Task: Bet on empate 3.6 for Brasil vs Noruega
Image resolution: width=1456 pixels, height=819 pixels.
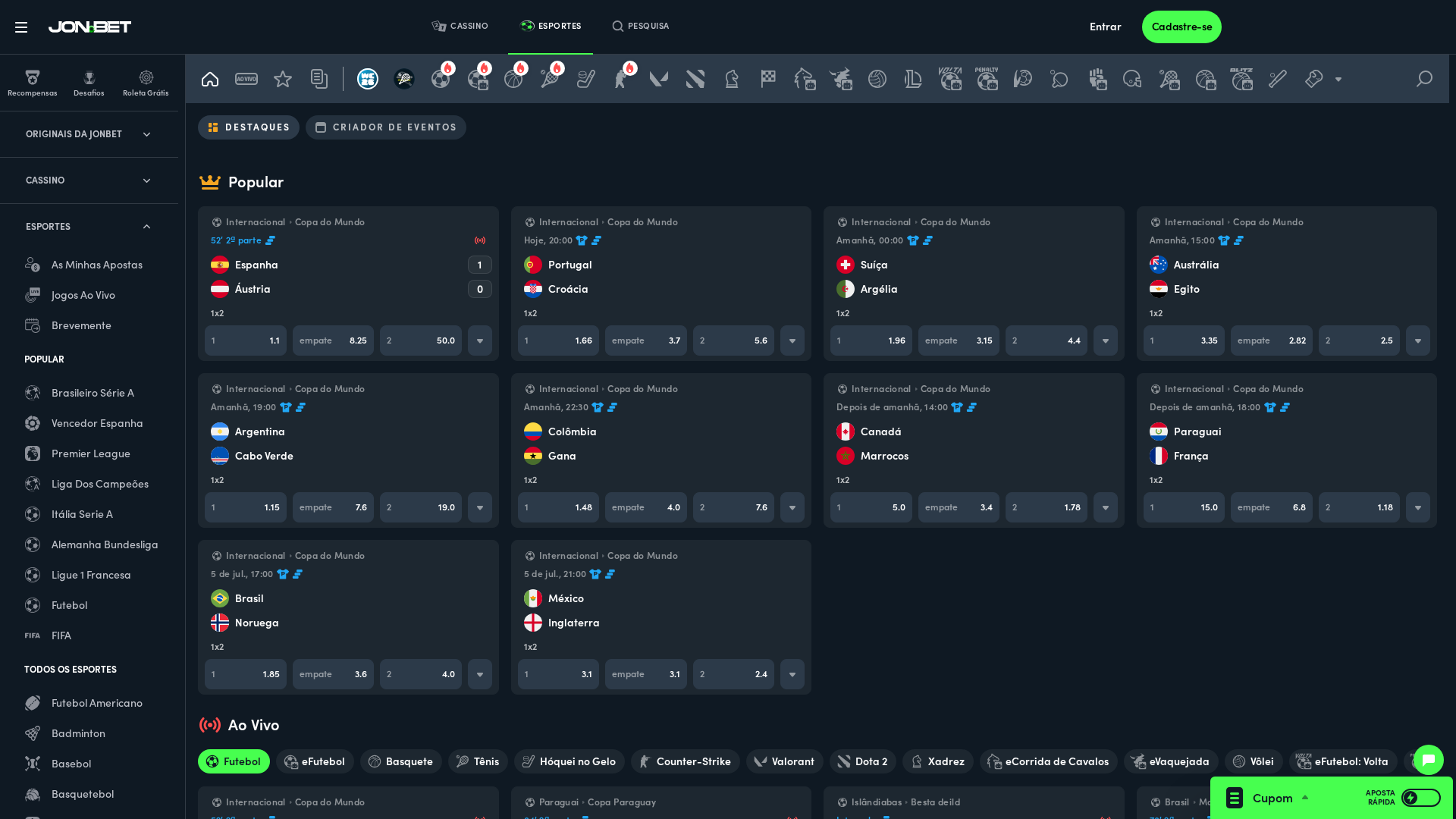Action: click(333, 674)
